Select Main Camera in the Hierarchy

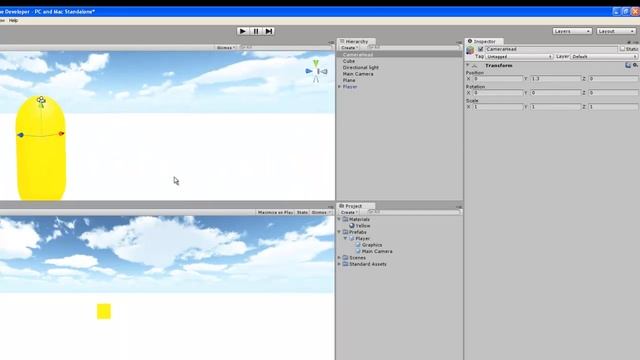(x=358, y=74)
